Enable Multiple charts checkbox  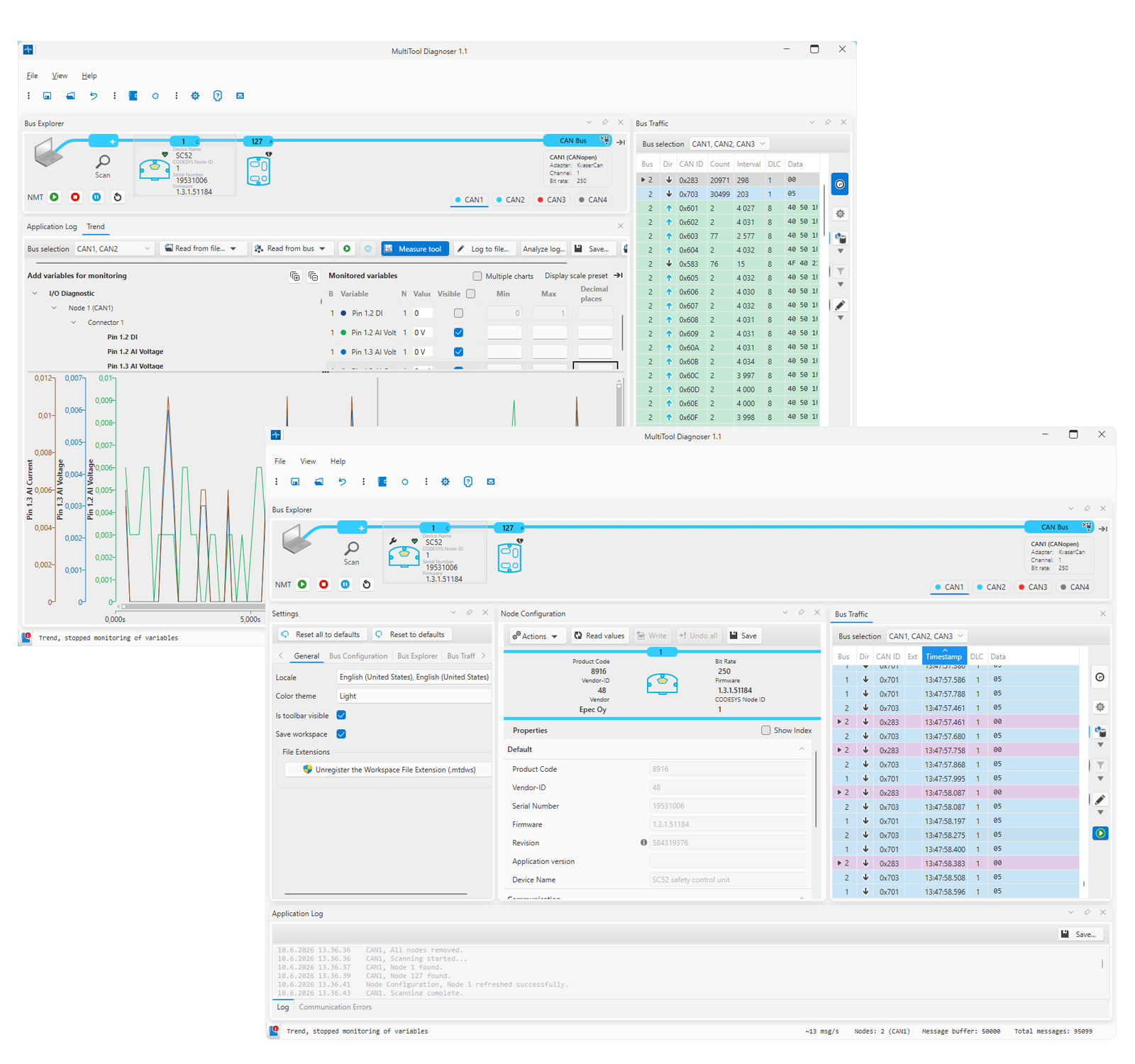[x=477, y=276]
